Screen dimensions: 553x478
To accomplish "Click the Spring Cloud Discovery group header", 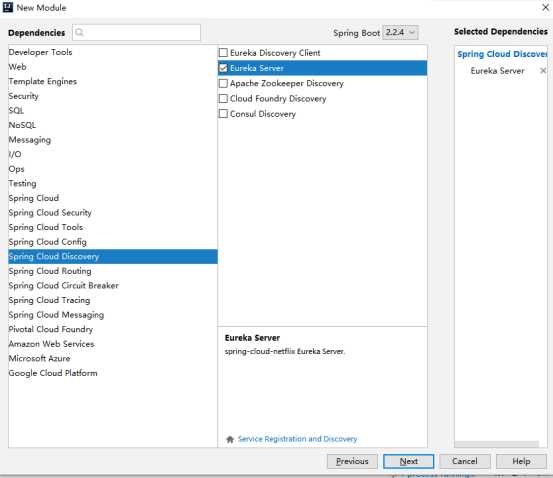I will click(502, 54).
